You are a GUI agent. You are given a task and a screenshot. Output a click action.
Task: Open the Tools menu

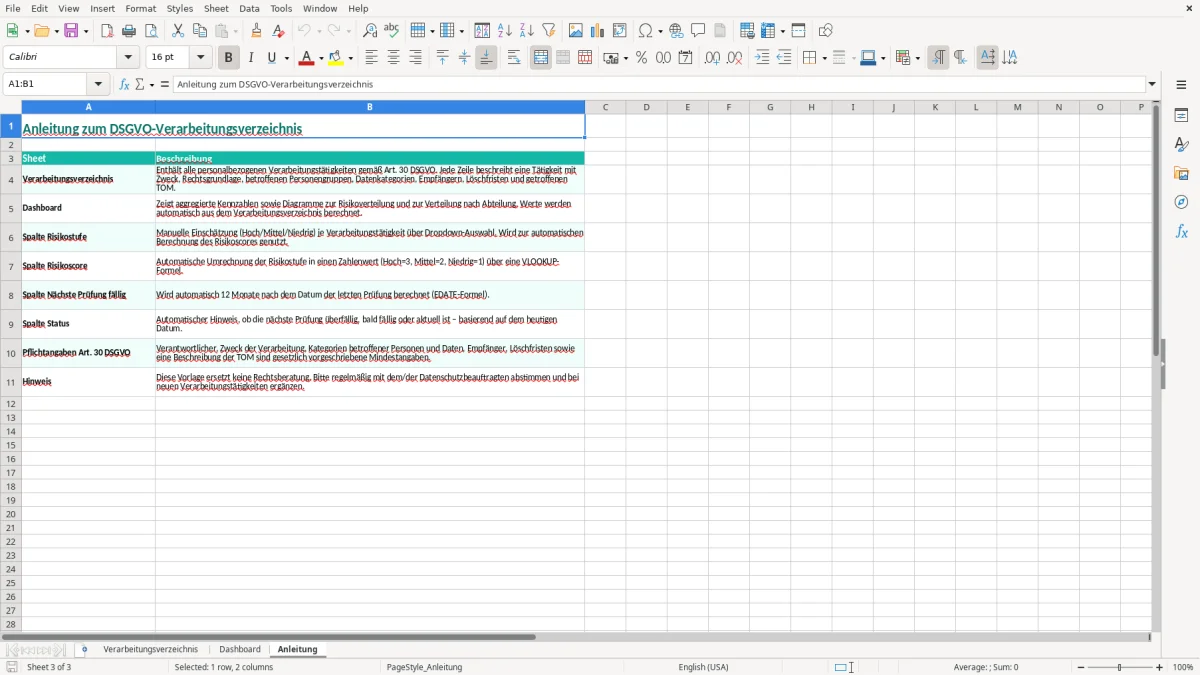(x=281, y=8)
